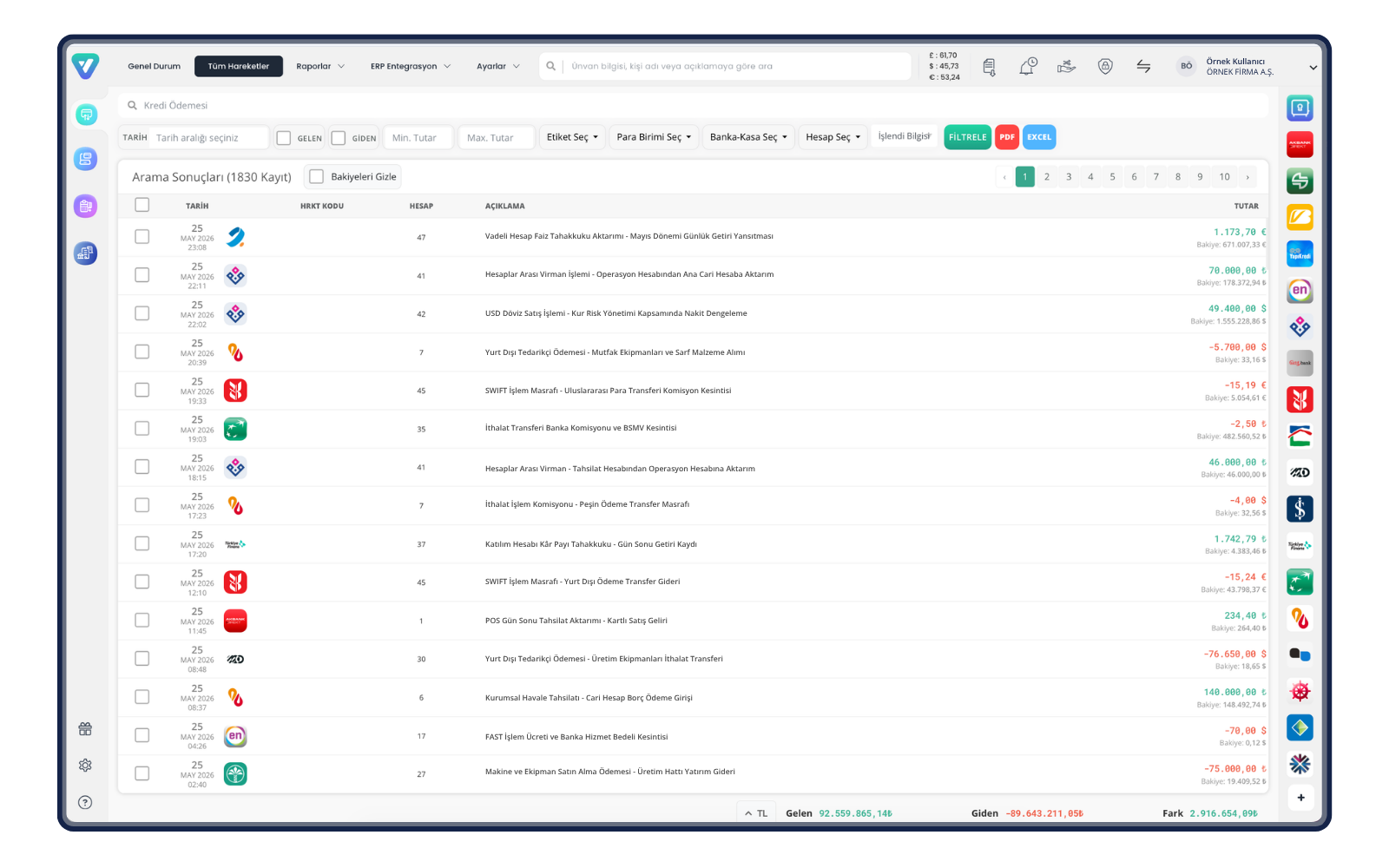Click the hand with money icon
The image size is (1389, 868).
1066,66
